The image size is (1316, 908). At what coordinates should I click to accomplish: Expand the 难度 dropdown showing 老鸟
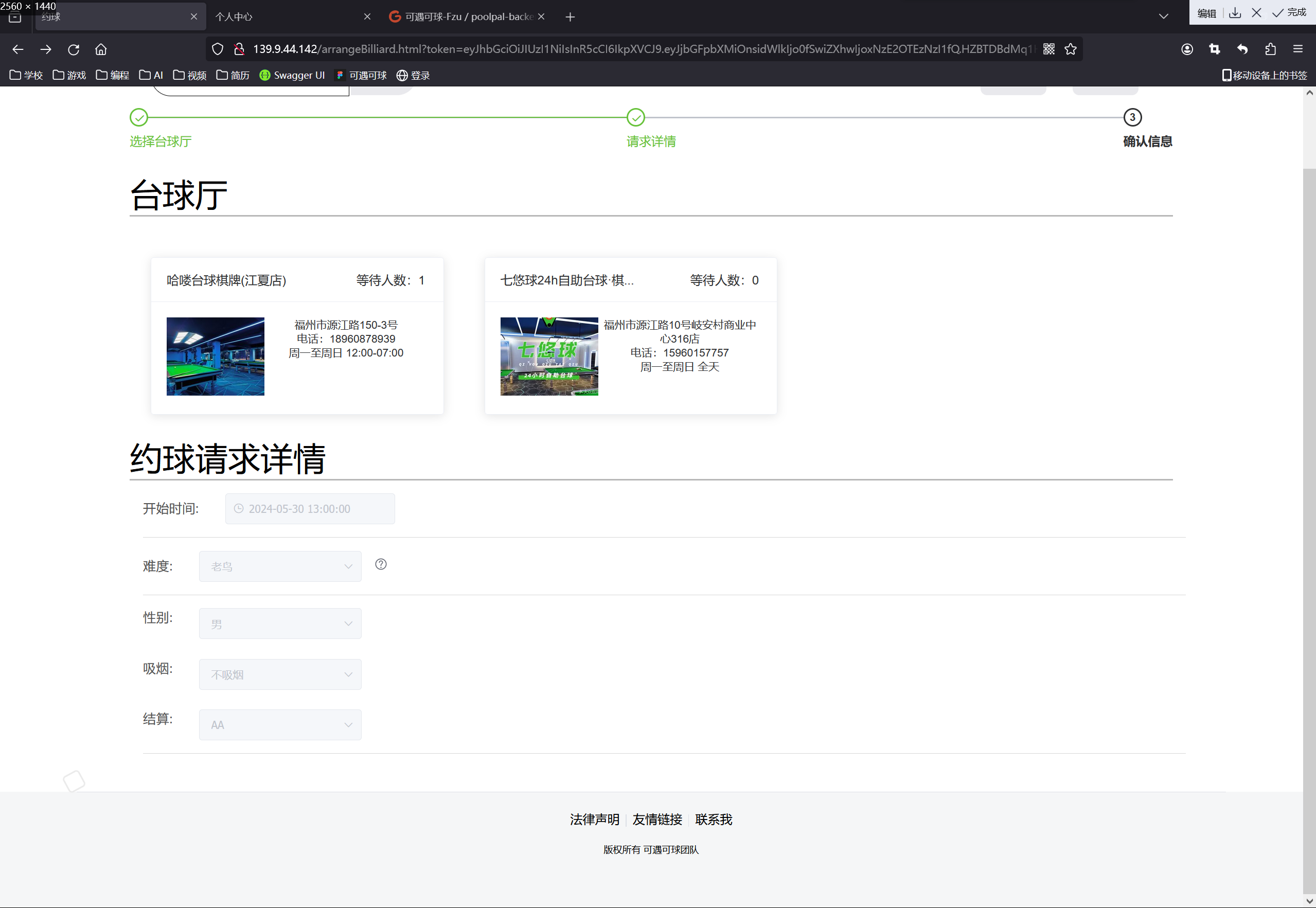point(280,566)
